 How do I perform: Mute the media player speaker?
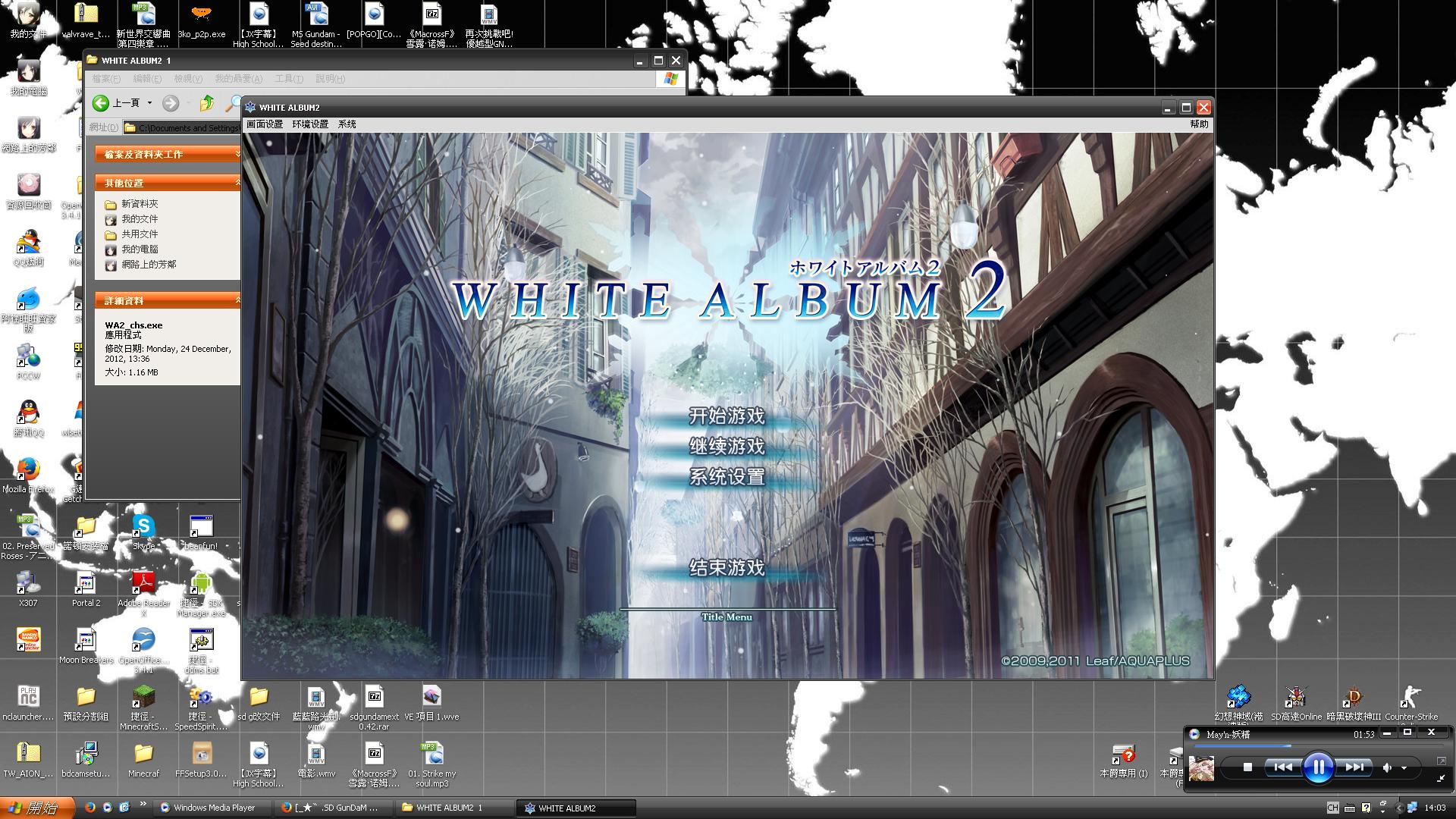[1387, 767]
